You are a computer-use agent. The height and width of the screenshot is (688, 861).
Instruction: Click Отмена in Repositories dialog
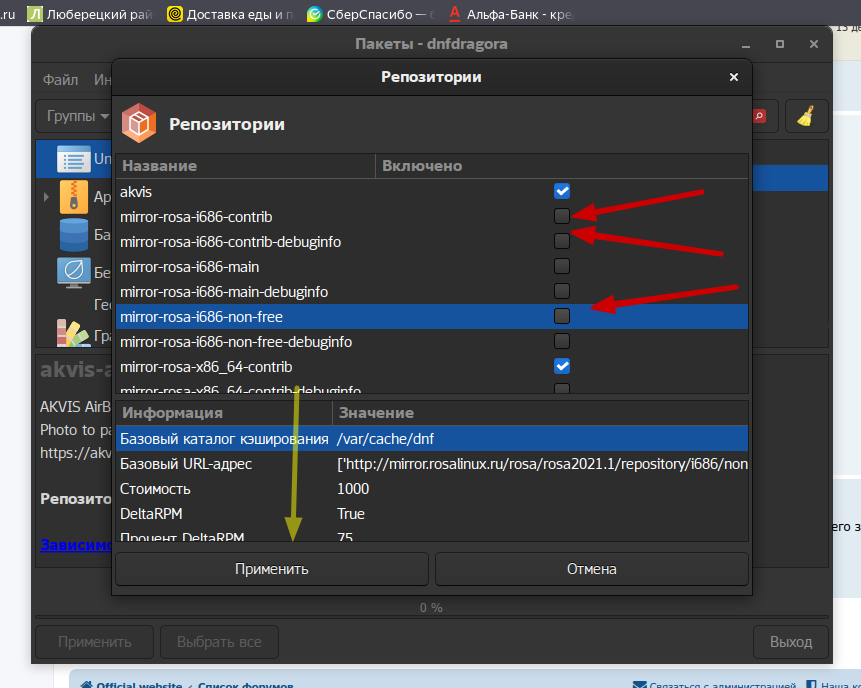591,569
